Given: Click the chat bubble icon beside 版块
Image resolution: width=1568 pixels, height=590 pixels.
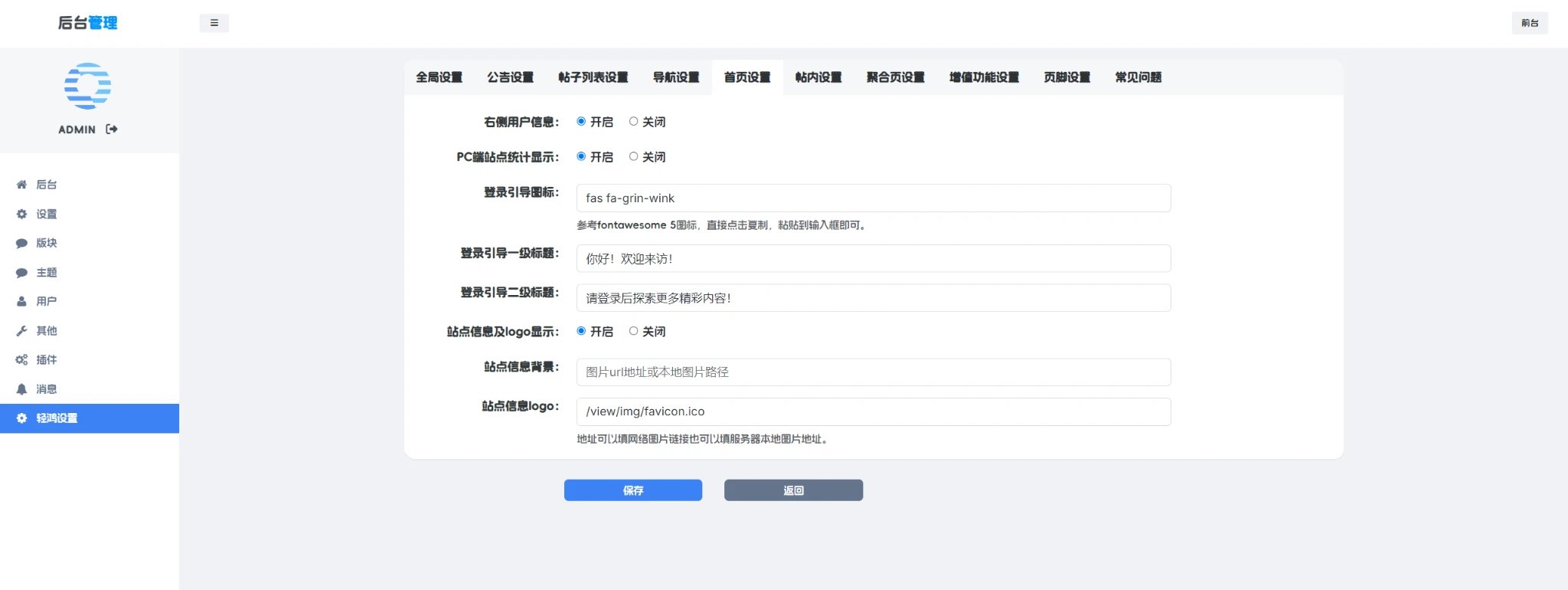Looking at the screenshot, I should pyautogui.click(x=21, y=243).
